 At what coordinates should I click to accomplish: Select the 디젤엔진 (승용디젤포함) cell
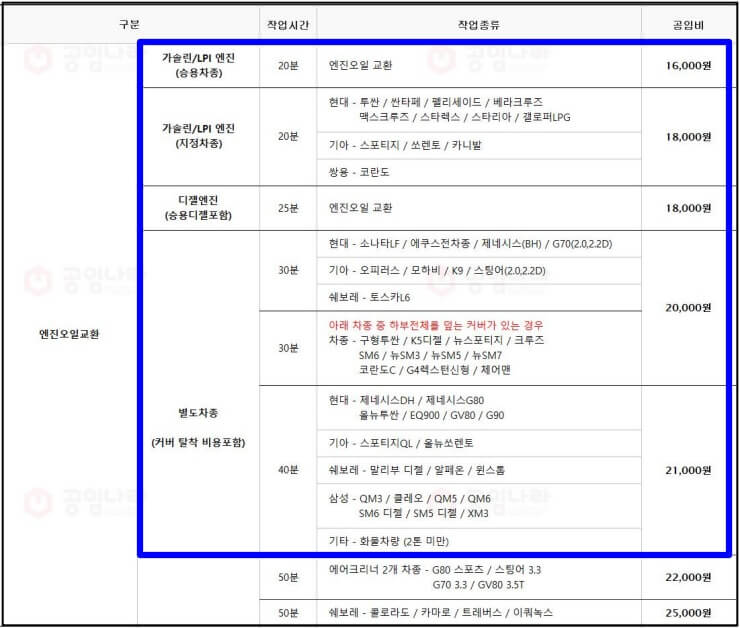(198, 208)
